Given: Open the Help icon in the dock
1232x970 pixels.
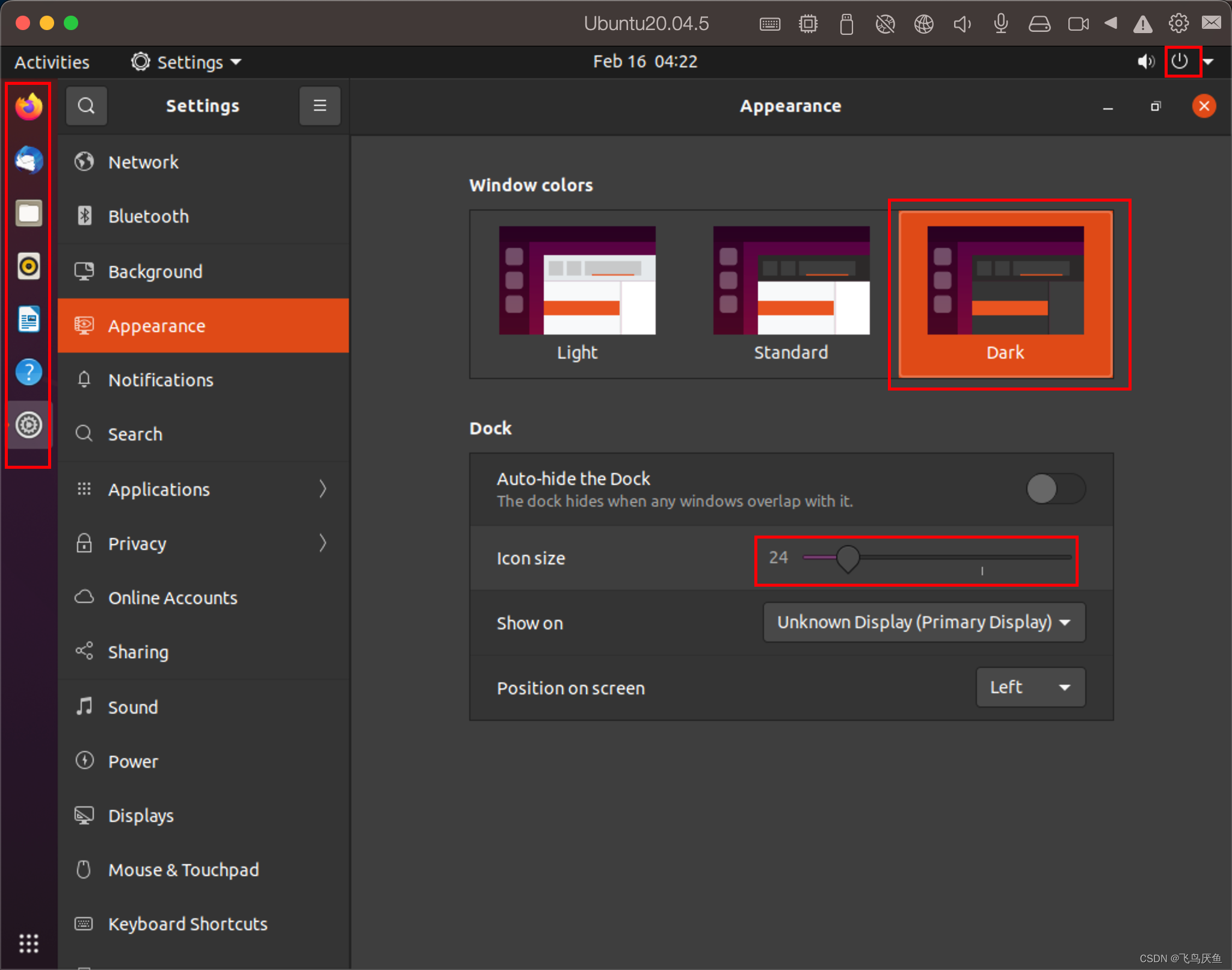Looking at the screenshot, I should [x=28, y=372].
